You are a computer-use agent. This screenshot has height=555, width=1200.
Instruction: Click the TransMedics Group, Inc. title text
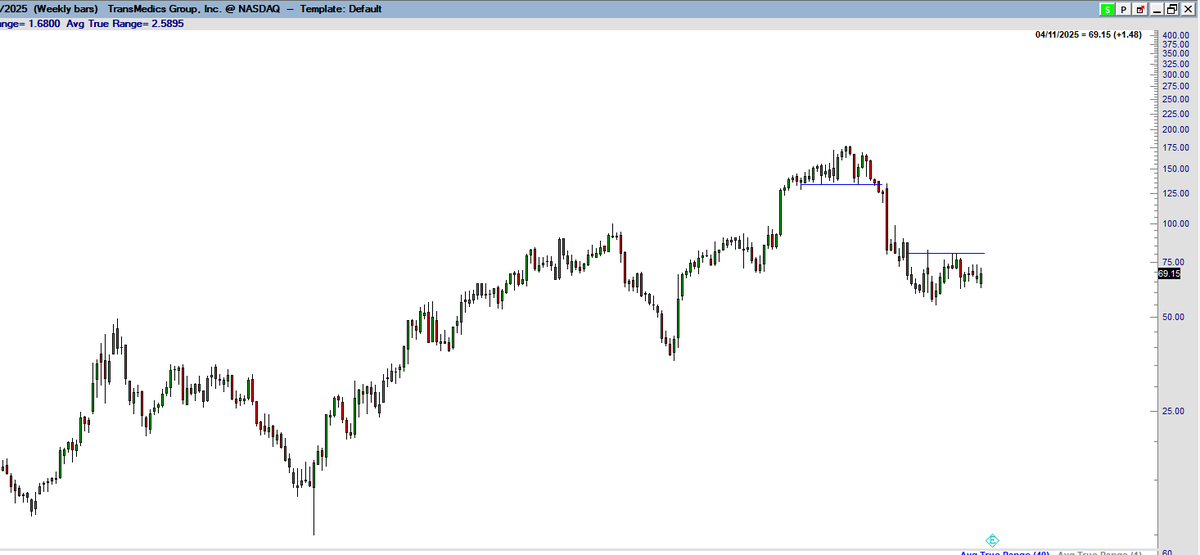(x=164, y=9)
